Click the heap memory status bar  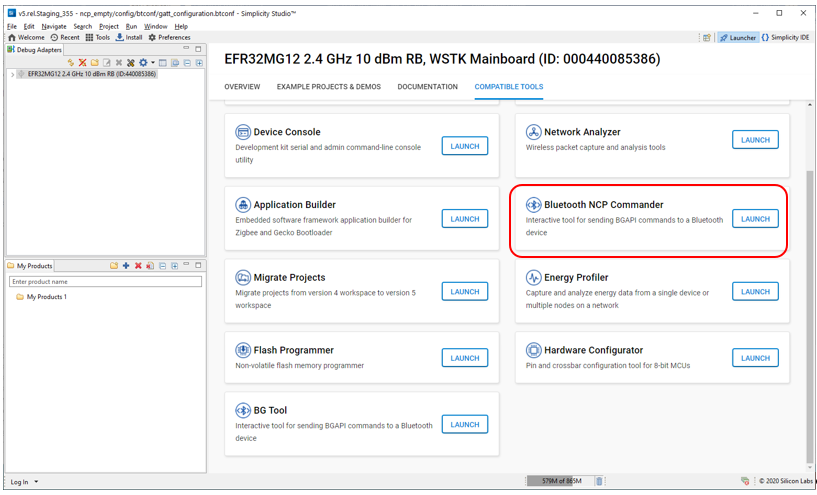pos(561,481)
